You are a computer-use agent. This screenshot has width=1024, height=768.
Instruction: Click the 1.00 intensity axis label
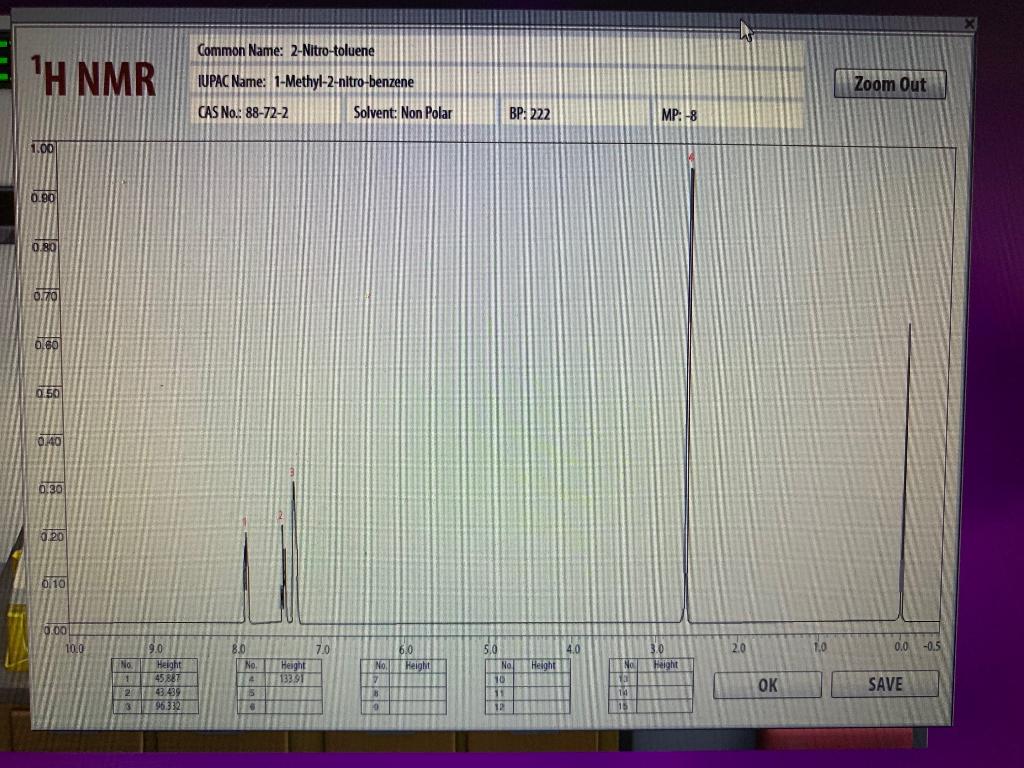[x=42, y=148]
